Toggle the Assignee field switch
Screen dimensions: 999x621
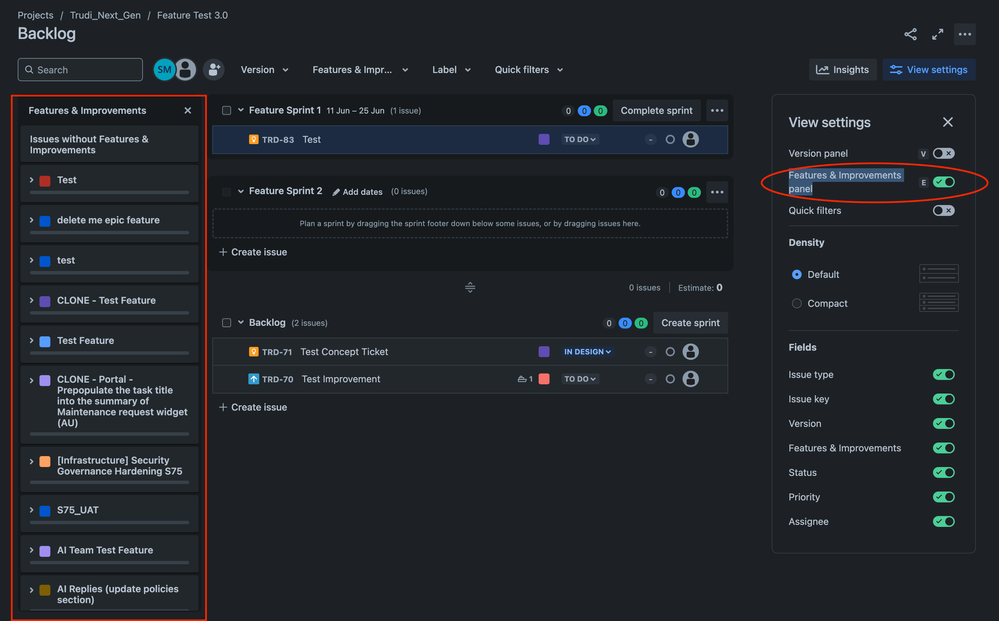tap(943, 521)
